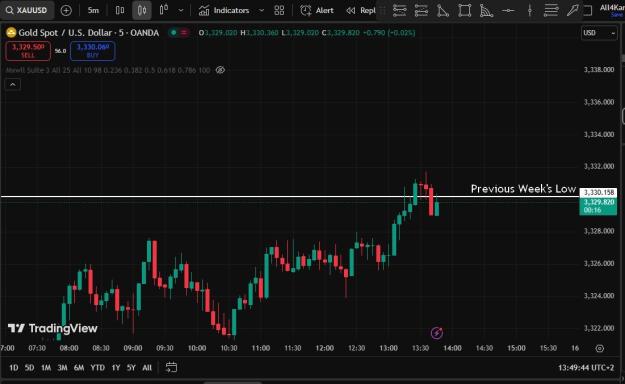This screenshot has width=625, height=384.
Task: Select the arrow marker drawing tool
Action: 572,10
